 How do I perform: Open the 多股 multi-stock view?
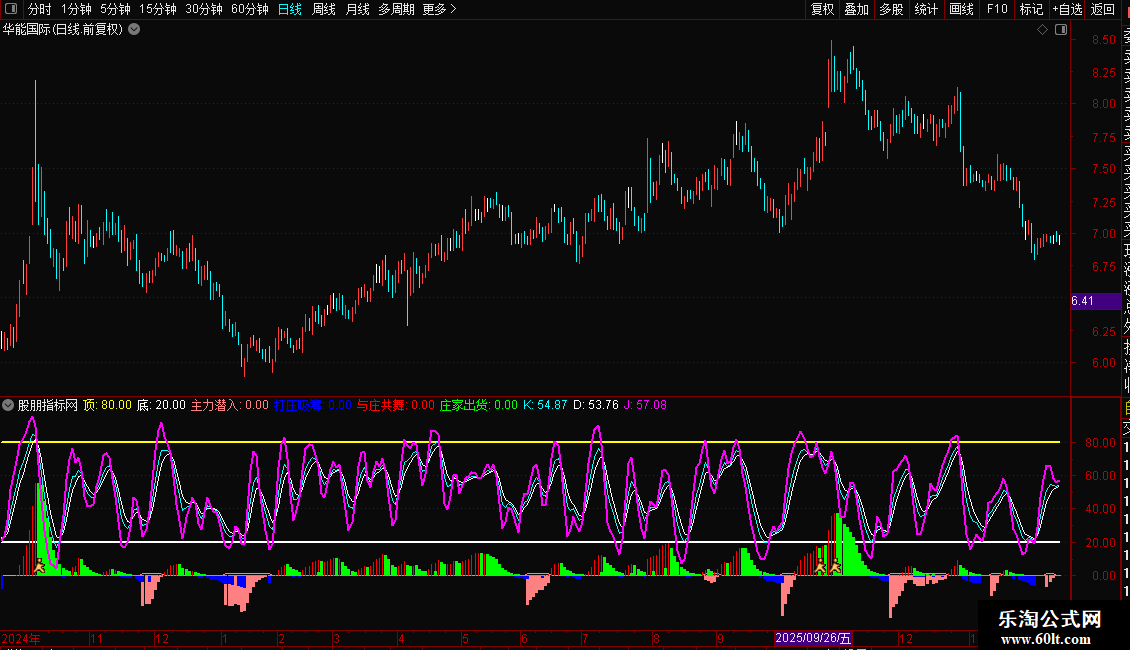(x=891, y=9)
